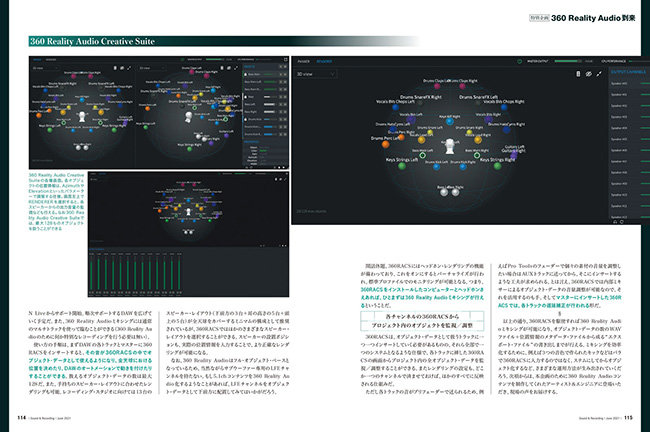Click the fullscreen icon at the top-left screenshot's top right corner
650x432 pixels.
[285, 60]
